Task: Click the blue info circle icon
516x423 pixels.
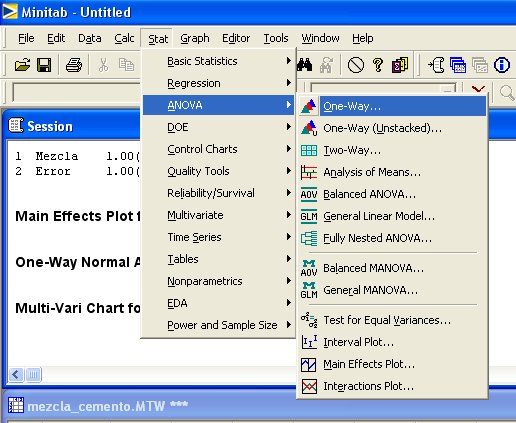Action: (502, 65)
